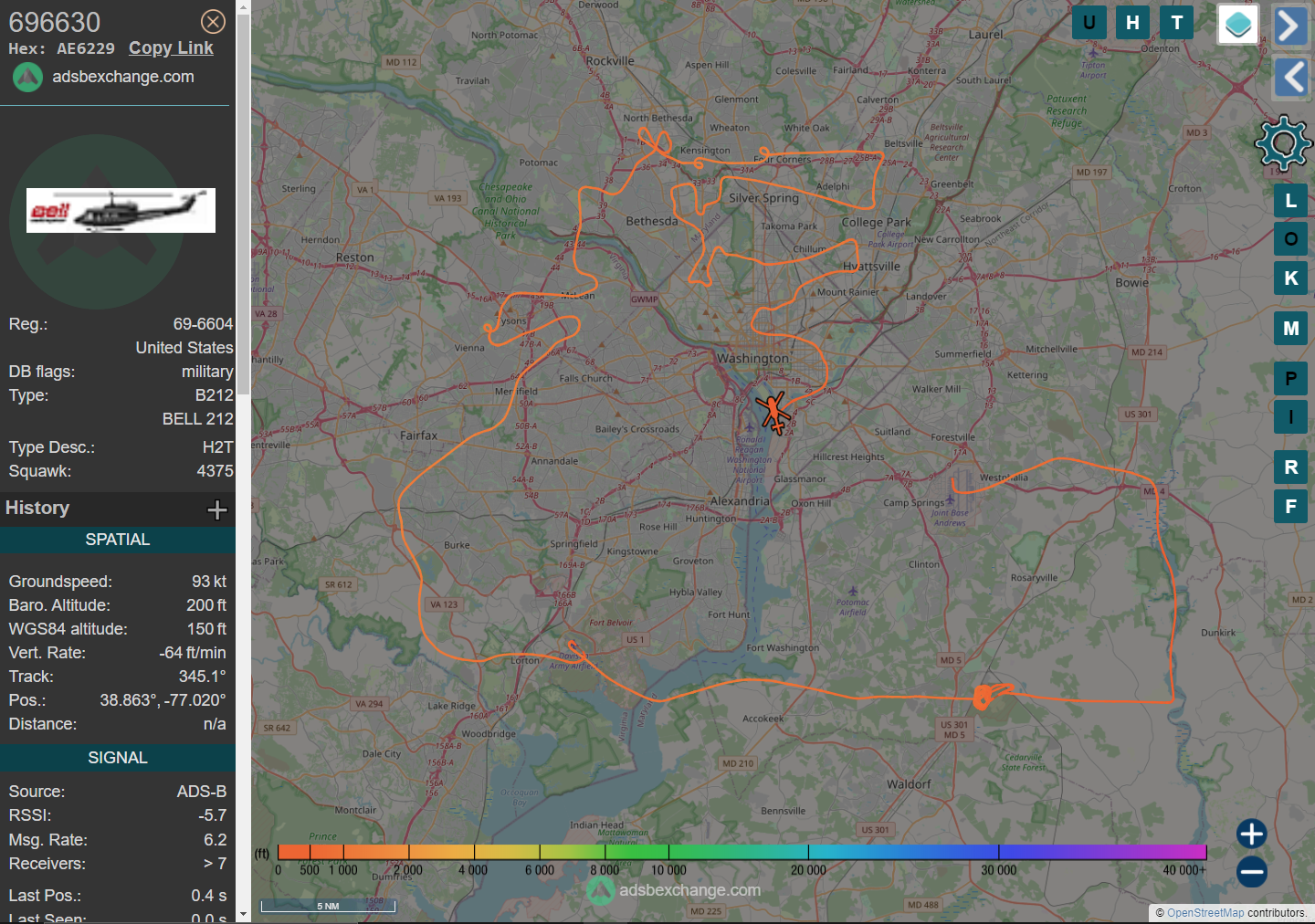Click the sidebar scrollbar up arrow

click(x=243, y=7)
